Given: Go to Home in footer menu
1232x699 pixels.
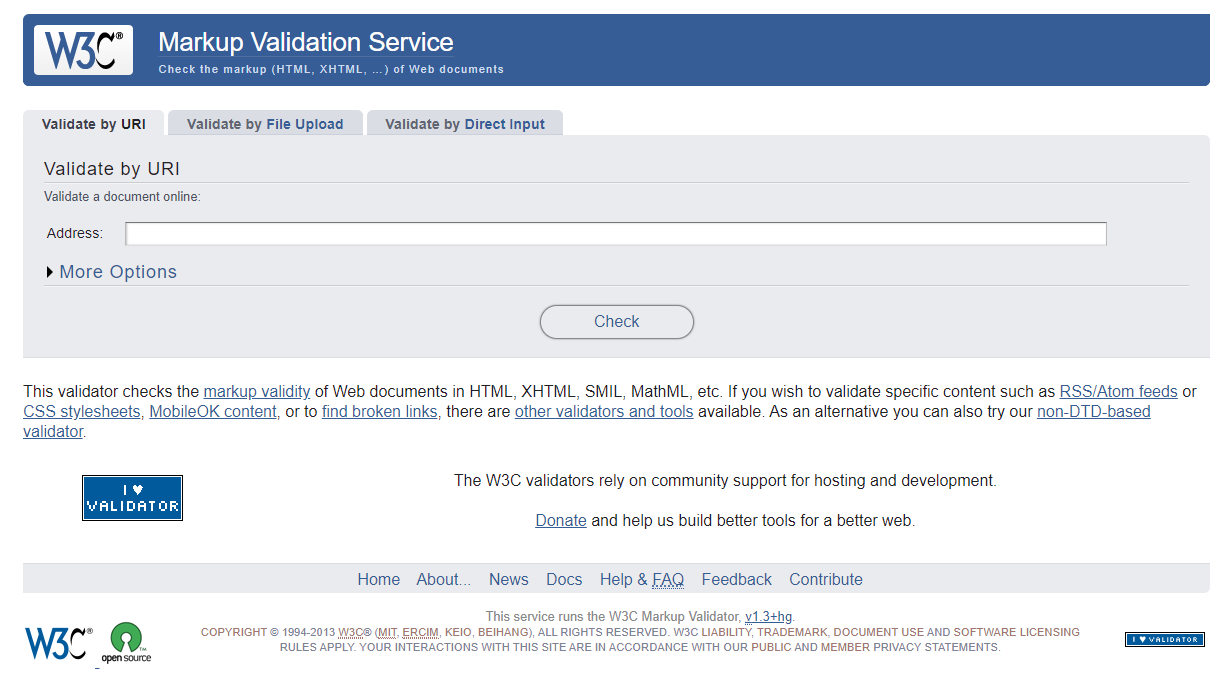Looking at the screenshot, I should pos(379,580).
